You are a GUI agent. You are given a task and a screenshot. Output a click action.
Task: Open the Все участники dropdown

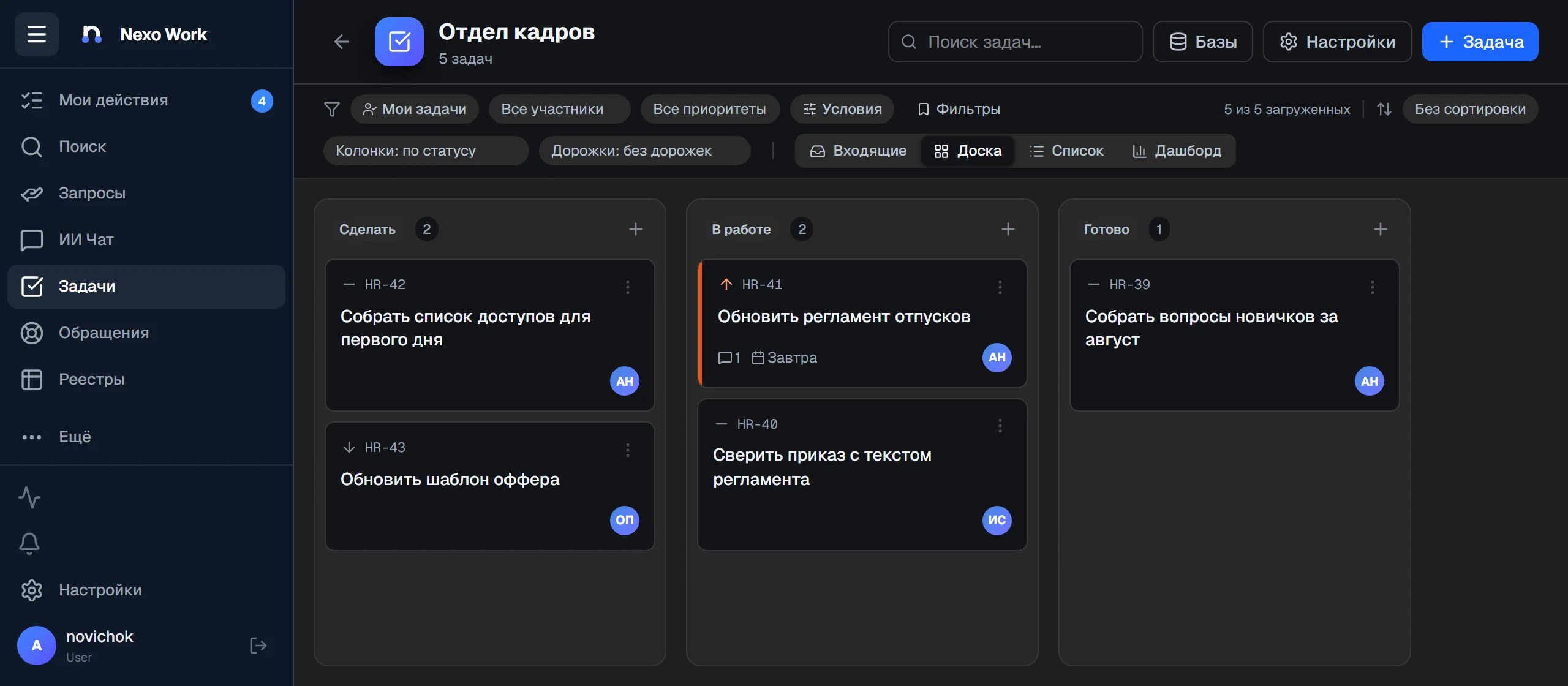click(560, 109)
